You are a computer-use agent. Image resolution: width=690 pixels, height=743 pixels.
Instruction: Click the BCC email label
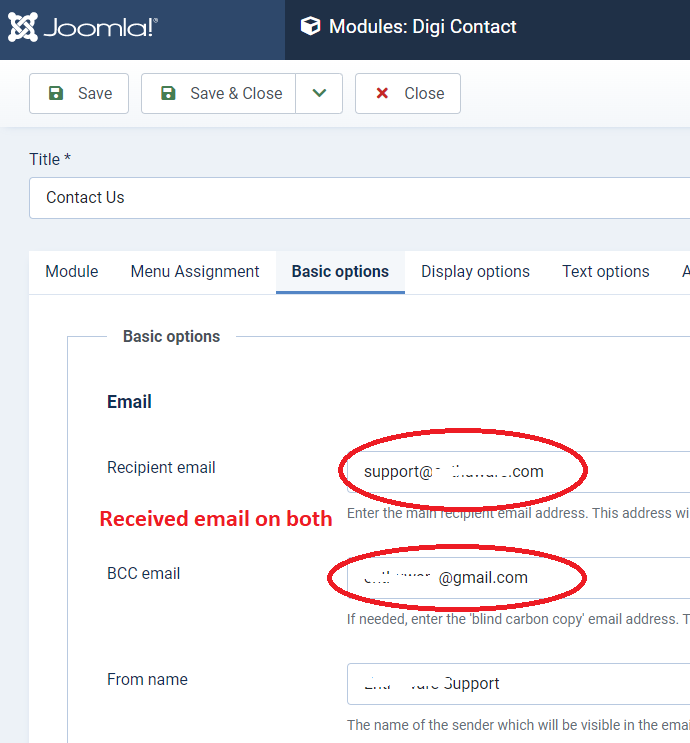(144, 574)
